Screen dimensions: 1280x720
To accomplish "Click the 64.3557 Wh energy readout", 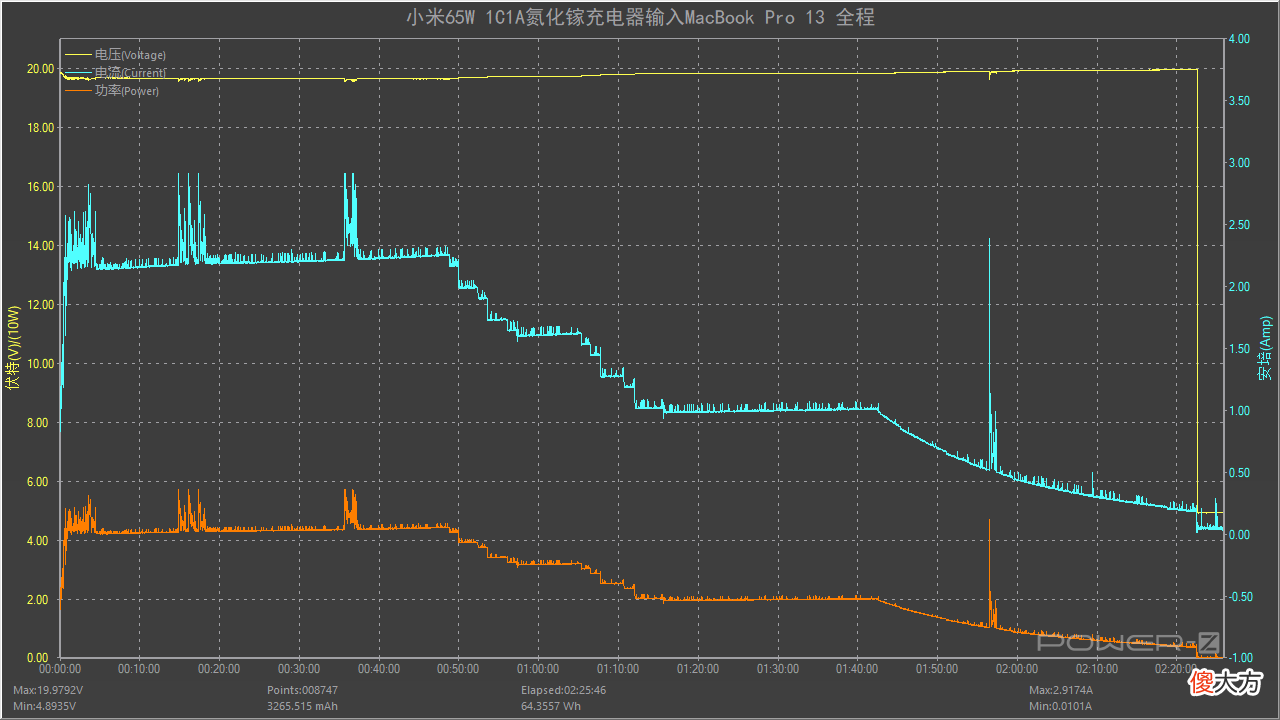I will pos(553,705).
